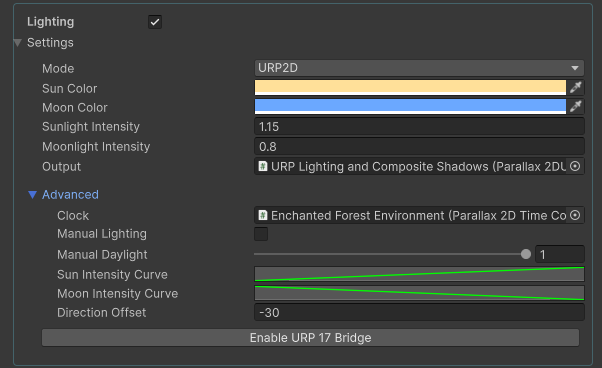Enable the Manual Lighting checkbox
The width and height of the screenshot is (602, 368).
(261, 234)
